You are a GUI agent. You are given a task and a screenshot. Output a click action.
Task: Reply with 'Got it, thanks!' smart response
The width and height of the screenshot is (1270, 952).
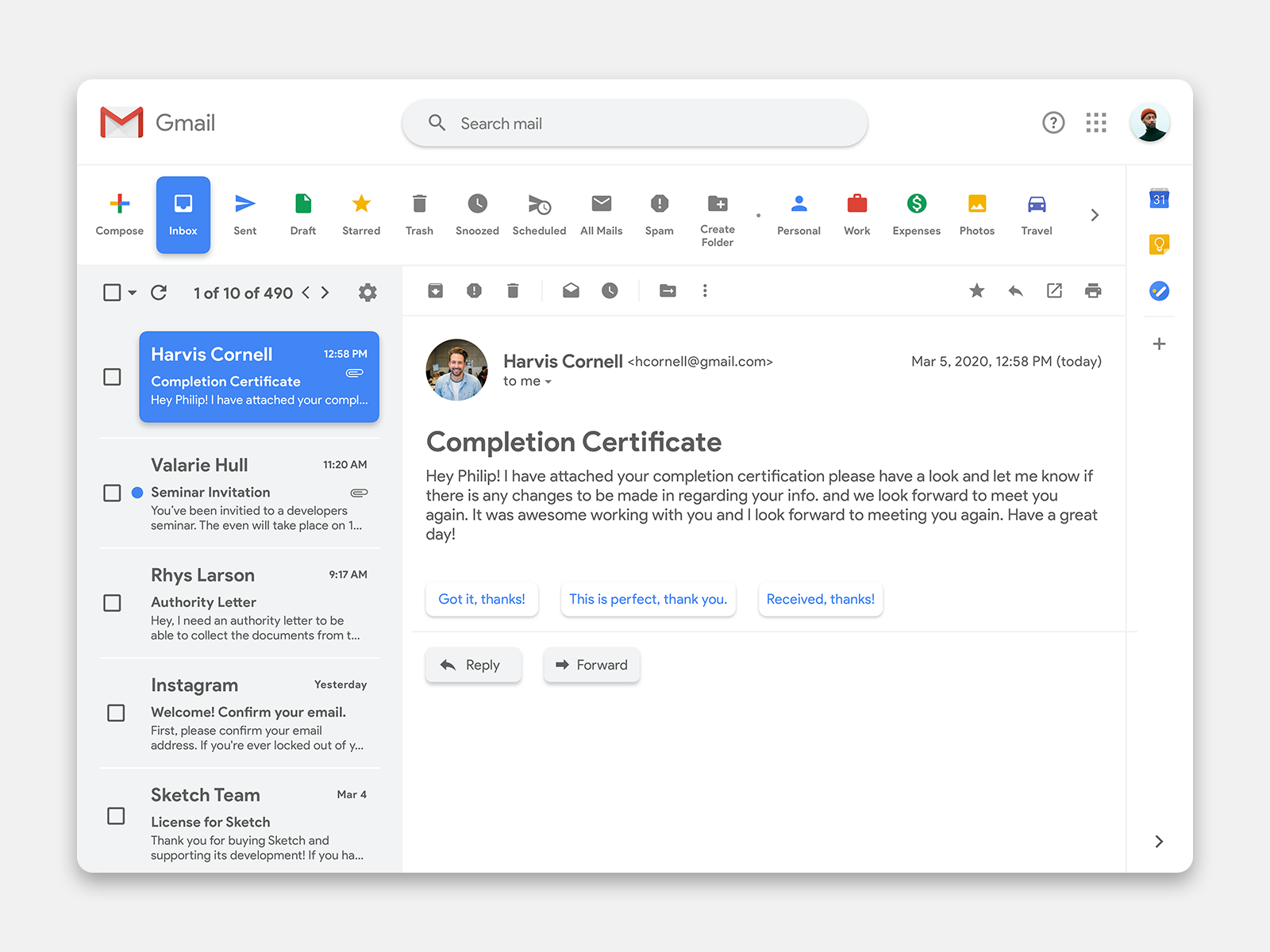tap(481, 599)
